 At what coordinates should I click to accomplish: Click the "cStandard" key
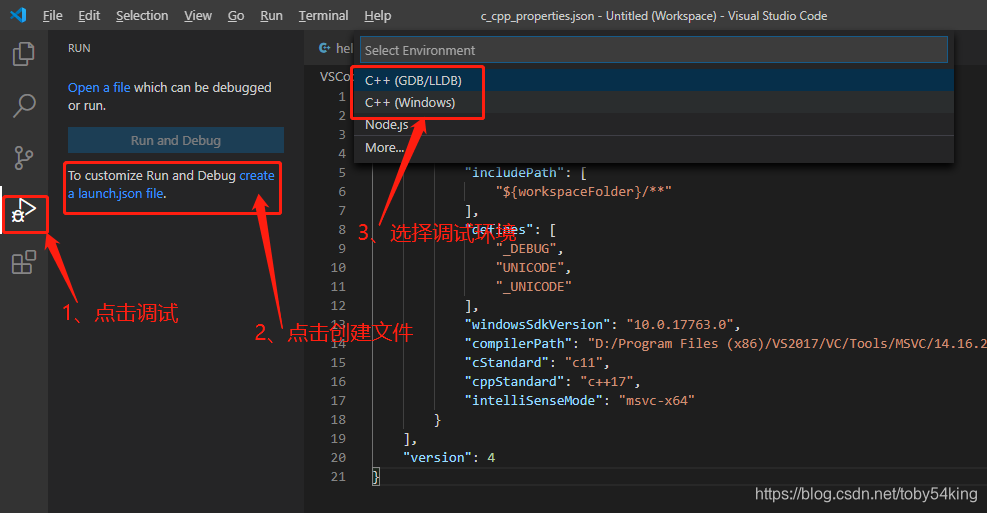click(x=507, y=363)
